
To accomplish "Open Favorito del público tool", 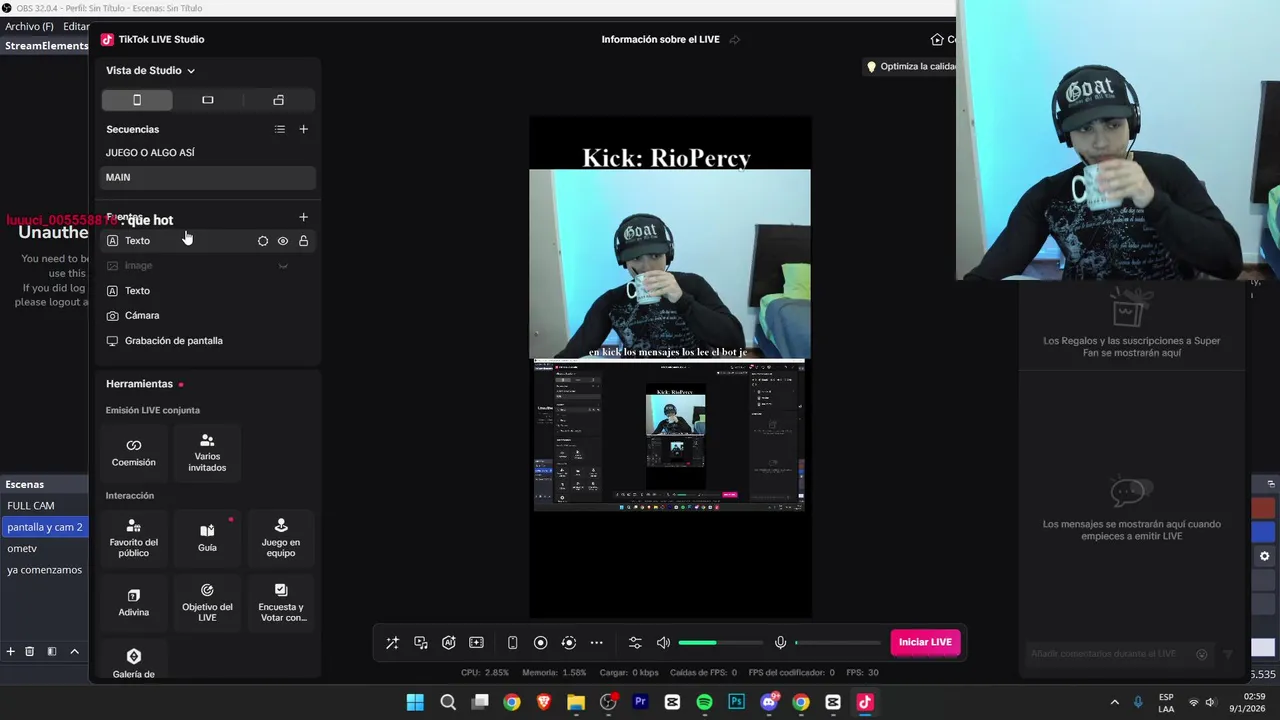I will tap(134, 537).
